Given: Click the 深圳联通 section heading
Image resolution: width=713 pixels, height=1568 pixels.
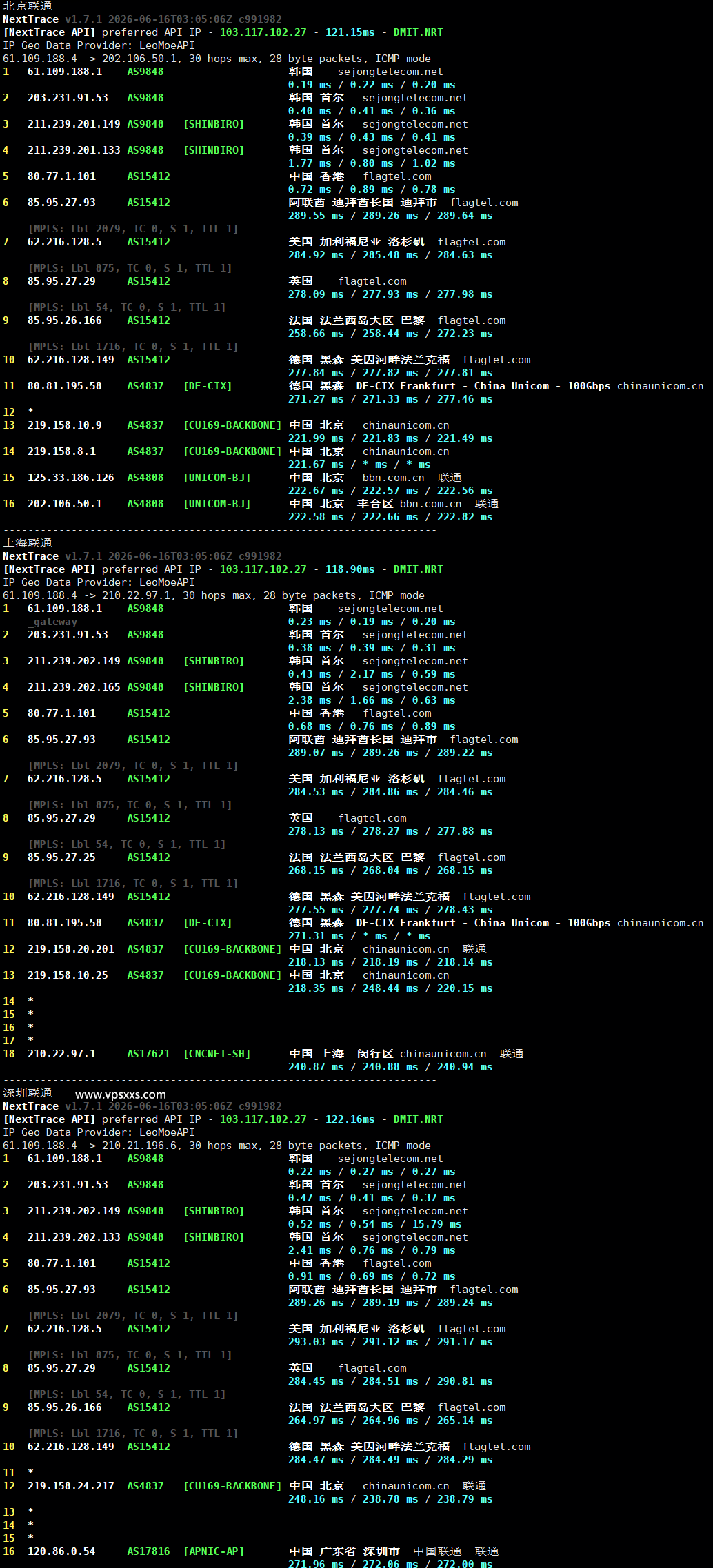Looking at the screenshot, I should [x=28, y=1093].
